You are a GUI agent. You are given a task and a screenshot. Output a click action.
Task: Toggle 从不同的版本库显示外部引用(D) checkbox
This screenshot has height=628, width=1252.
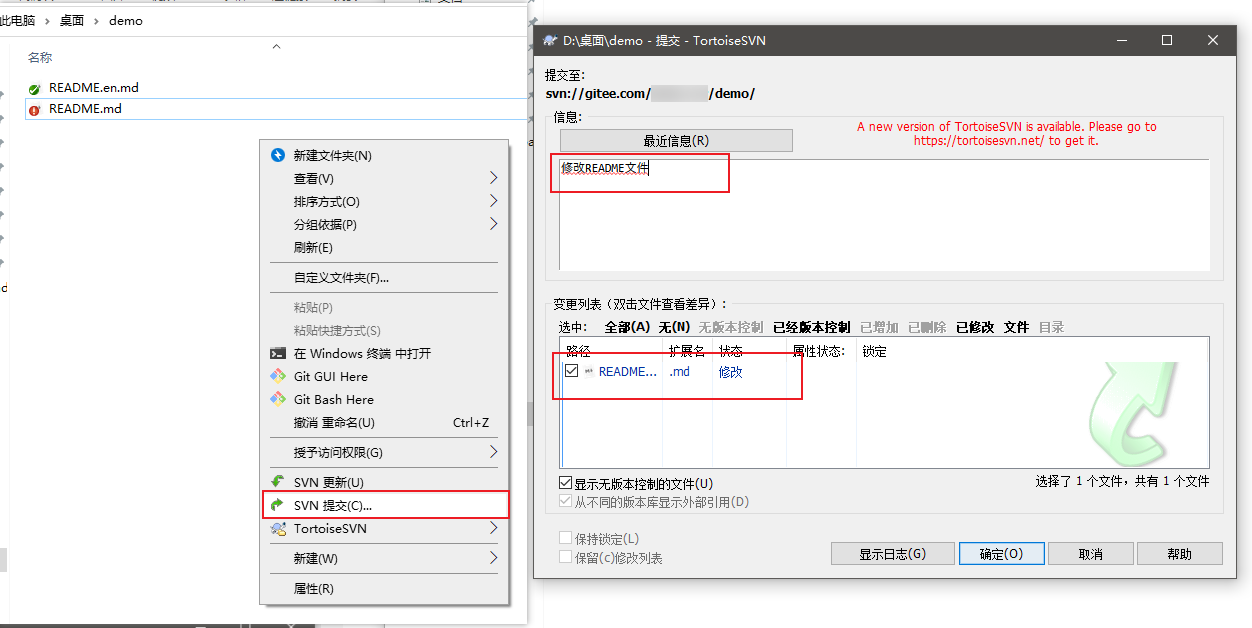[566, 502]
